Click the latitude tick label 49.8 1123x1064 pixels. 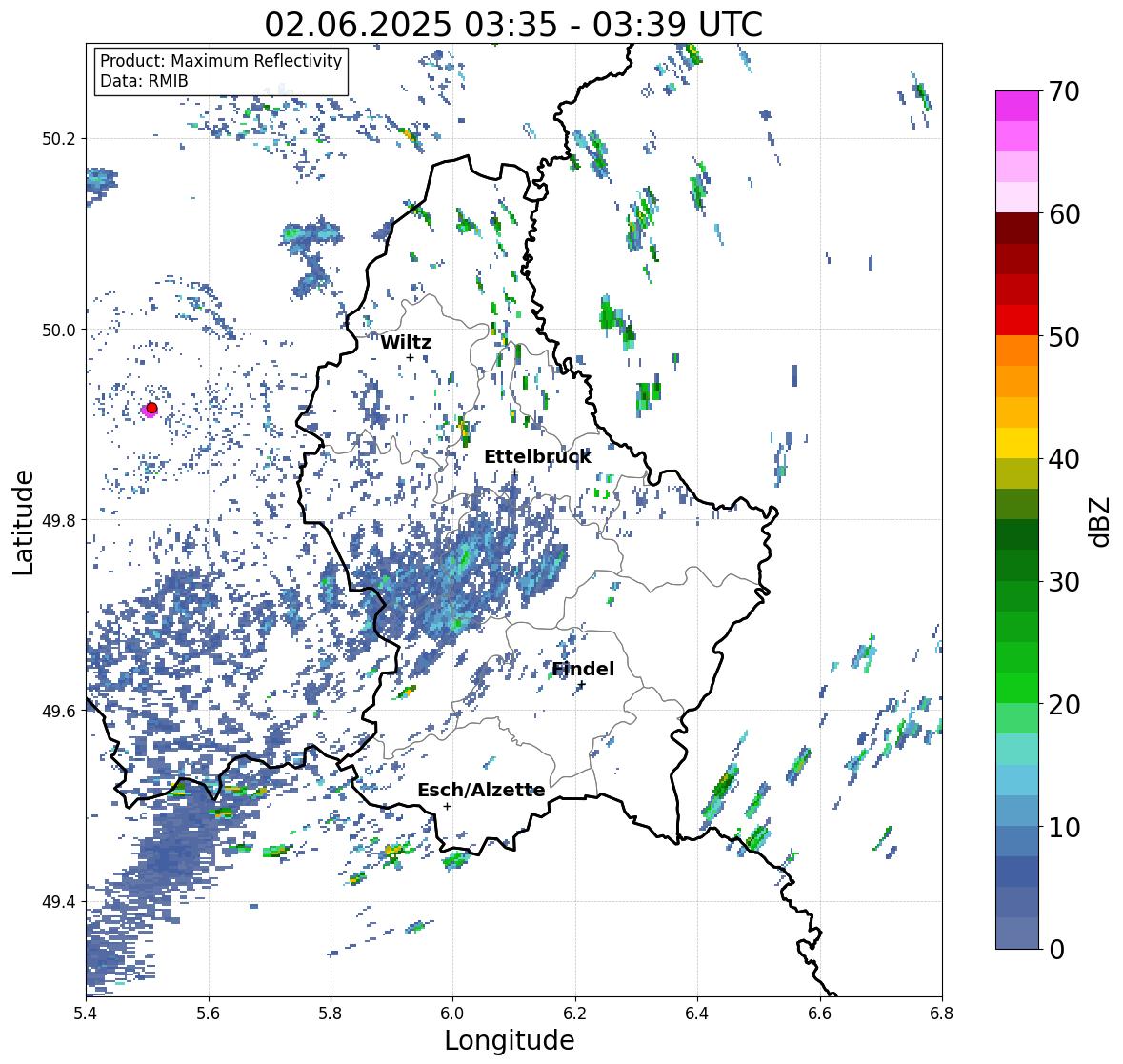pyautogui.click(x=59, y=520)
